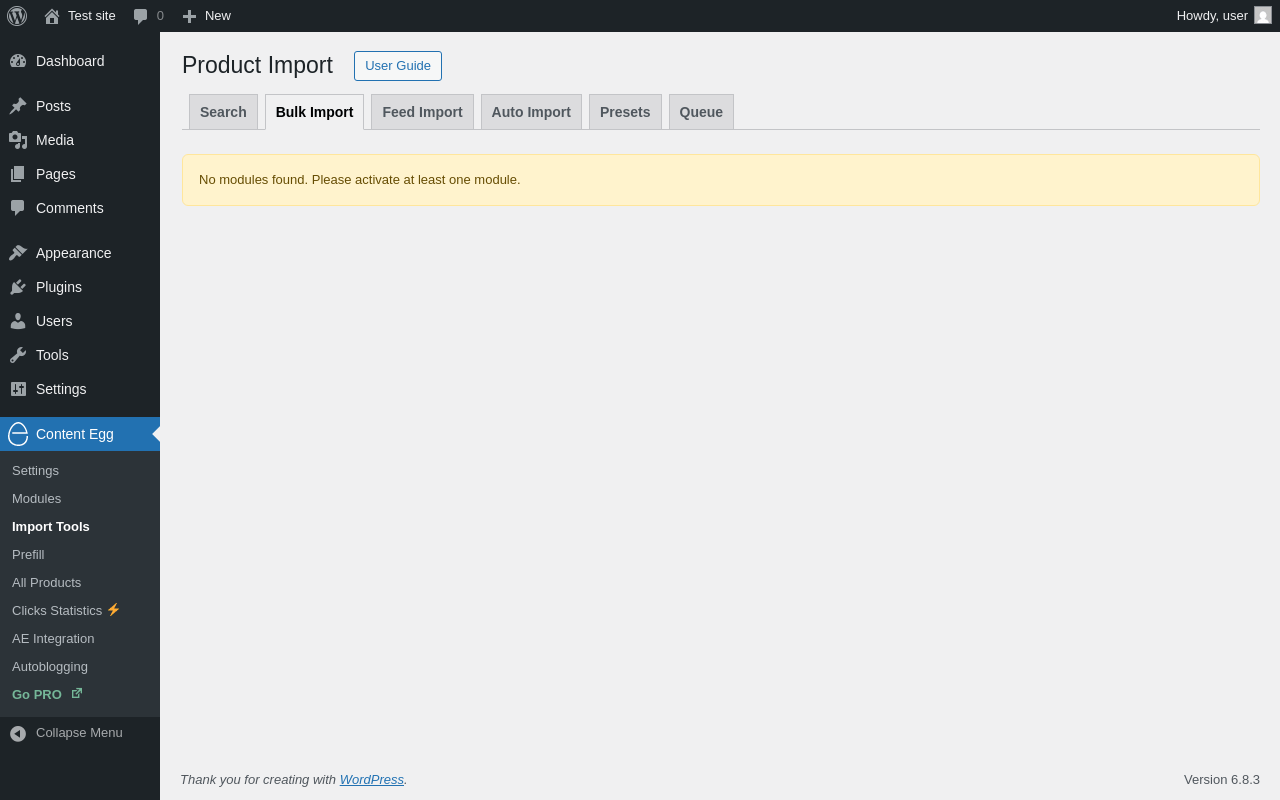Select the Tools wrench icon
This screenshot has width=1280, height=800.
click(x=18, y=355)
